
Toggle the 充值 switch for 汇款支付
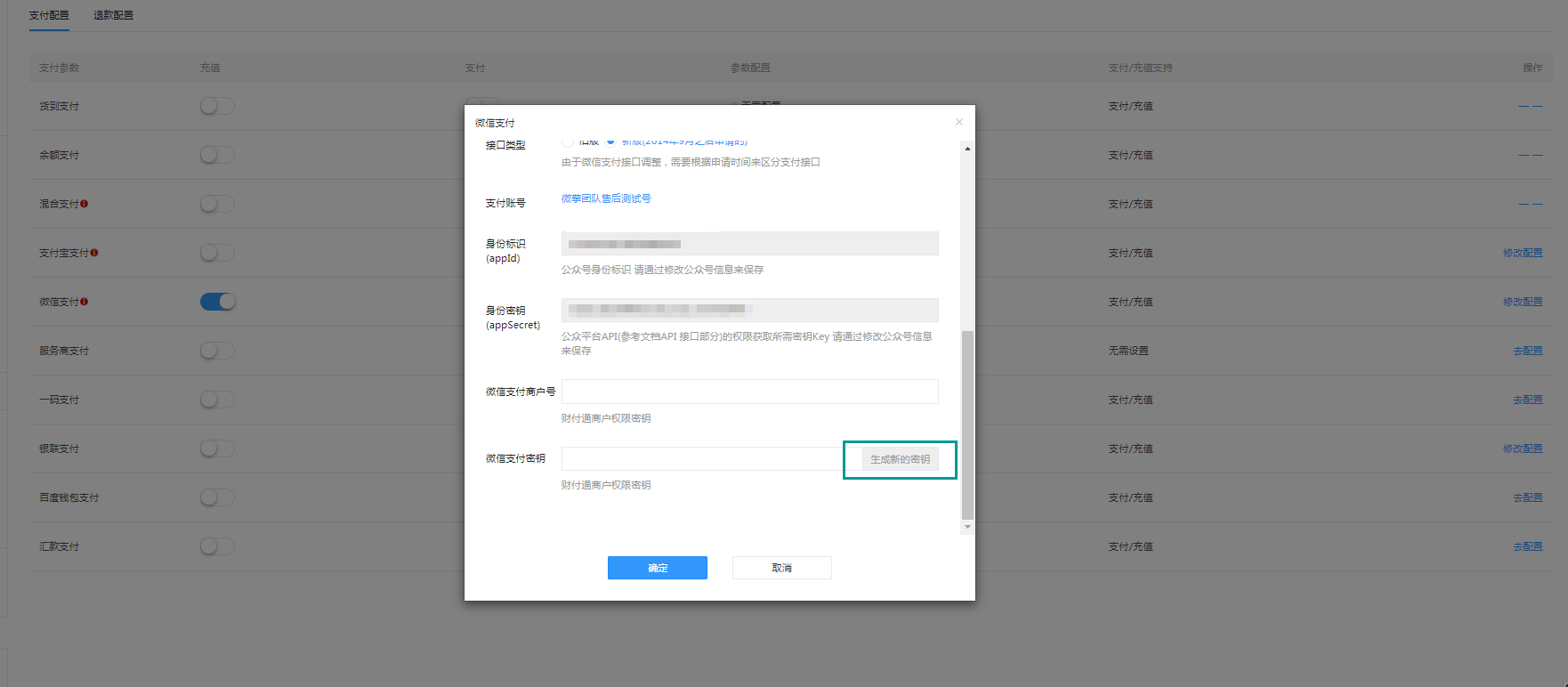(x=217, y=546)
